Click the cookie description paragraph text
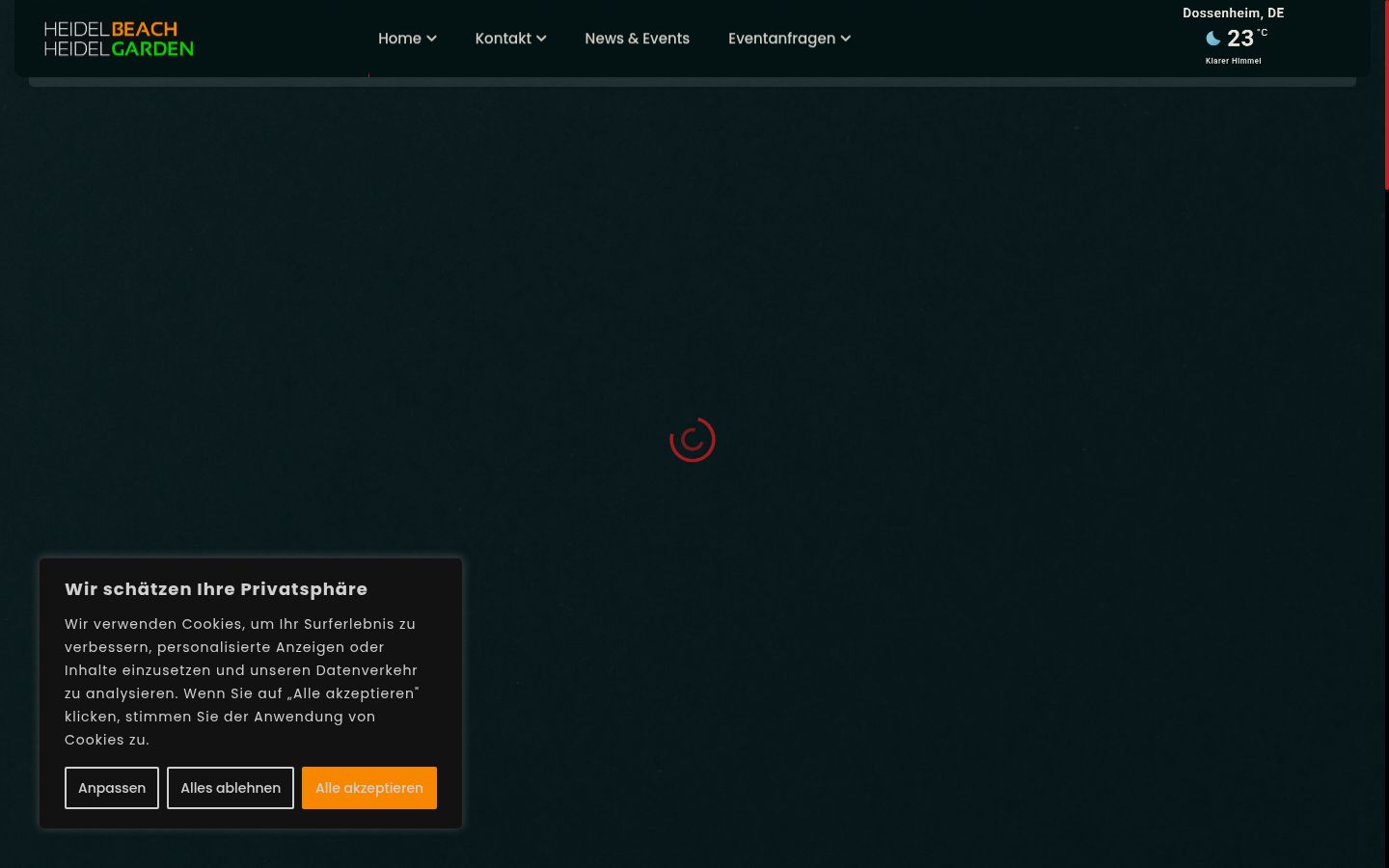Viewport: 1389px width, 868px height. 242,682
